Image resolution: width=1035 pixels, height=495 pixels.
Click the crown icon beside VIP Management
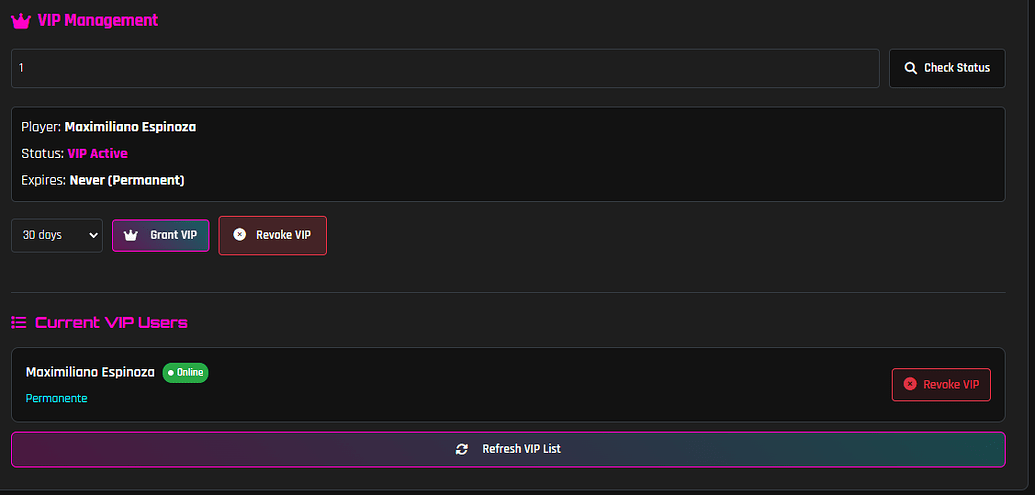point(20,21)
